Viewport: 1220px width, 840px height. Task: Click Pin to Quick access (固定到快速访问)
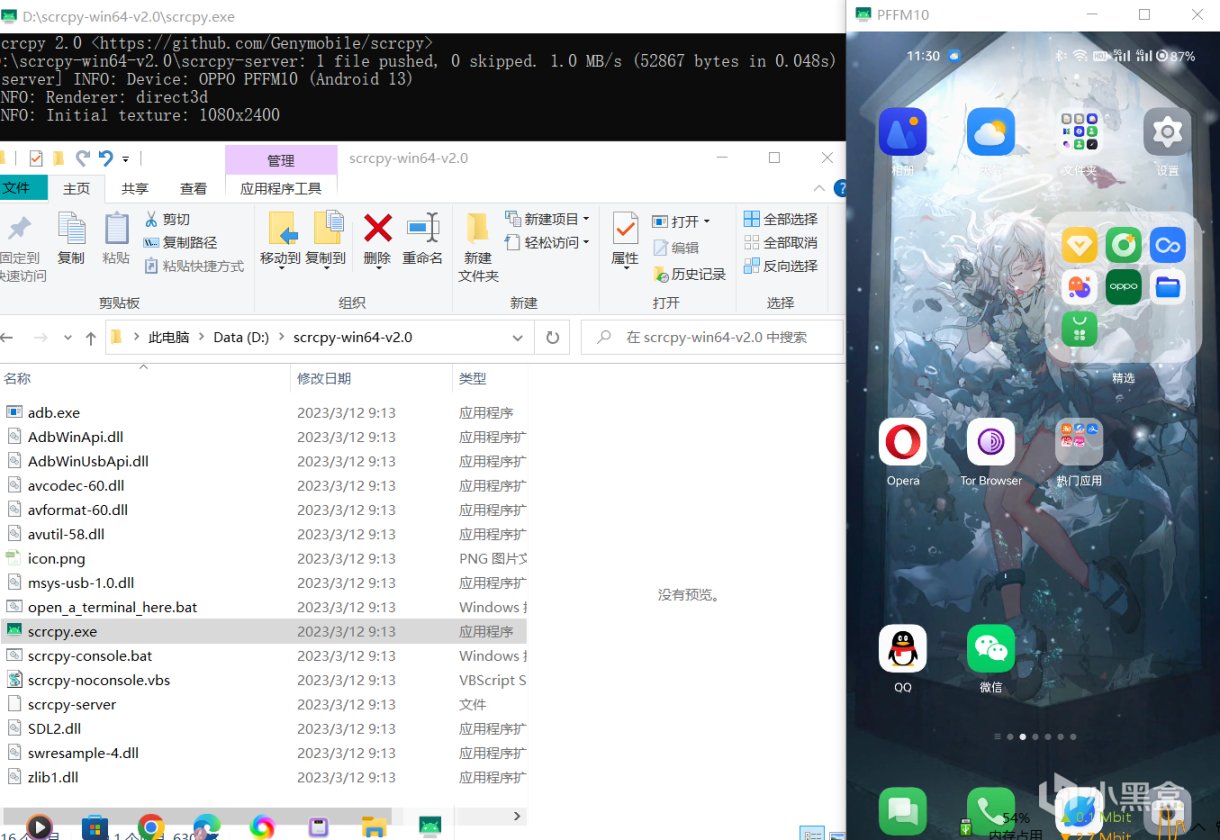click(21, 247)
